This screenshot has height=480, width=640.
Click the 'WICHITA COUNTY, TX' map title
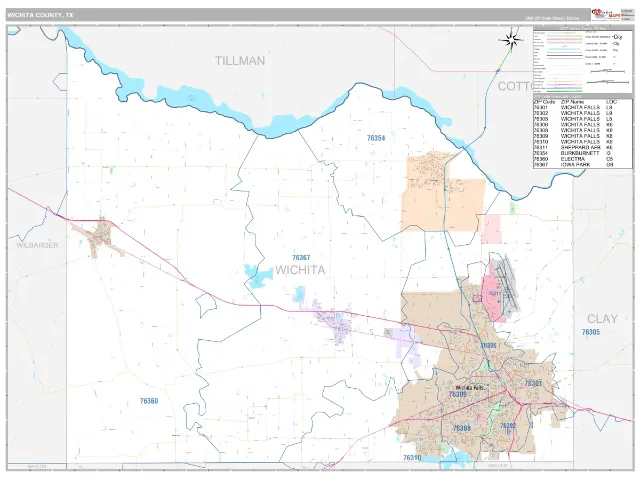40,15
